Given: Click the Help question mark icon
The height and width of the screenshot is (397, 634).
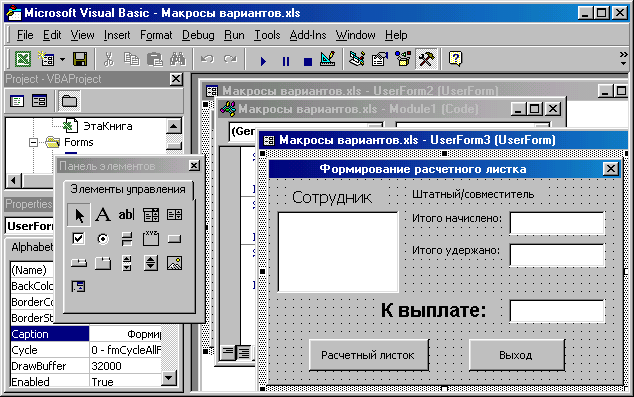Looking at the screenshot, I should click(x=456, y=59).
